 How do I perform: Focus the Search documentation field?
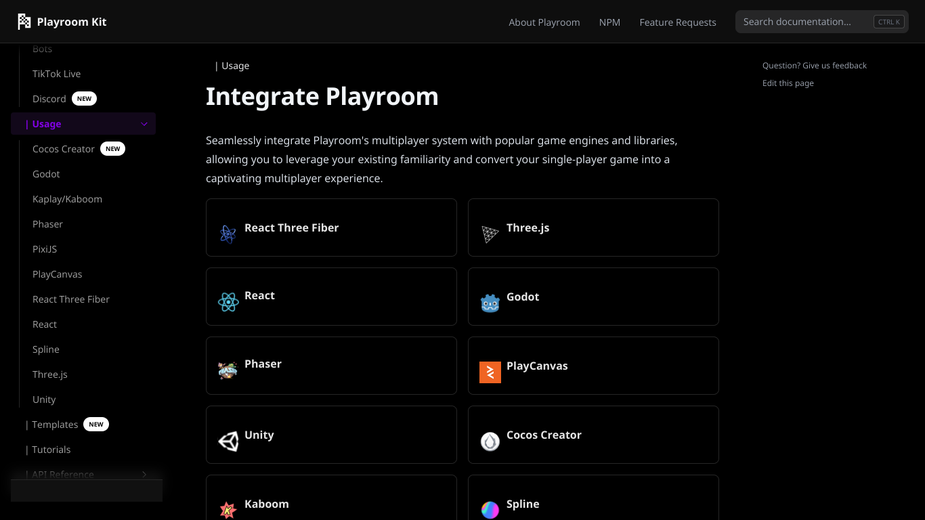click(x=821, y=22)
